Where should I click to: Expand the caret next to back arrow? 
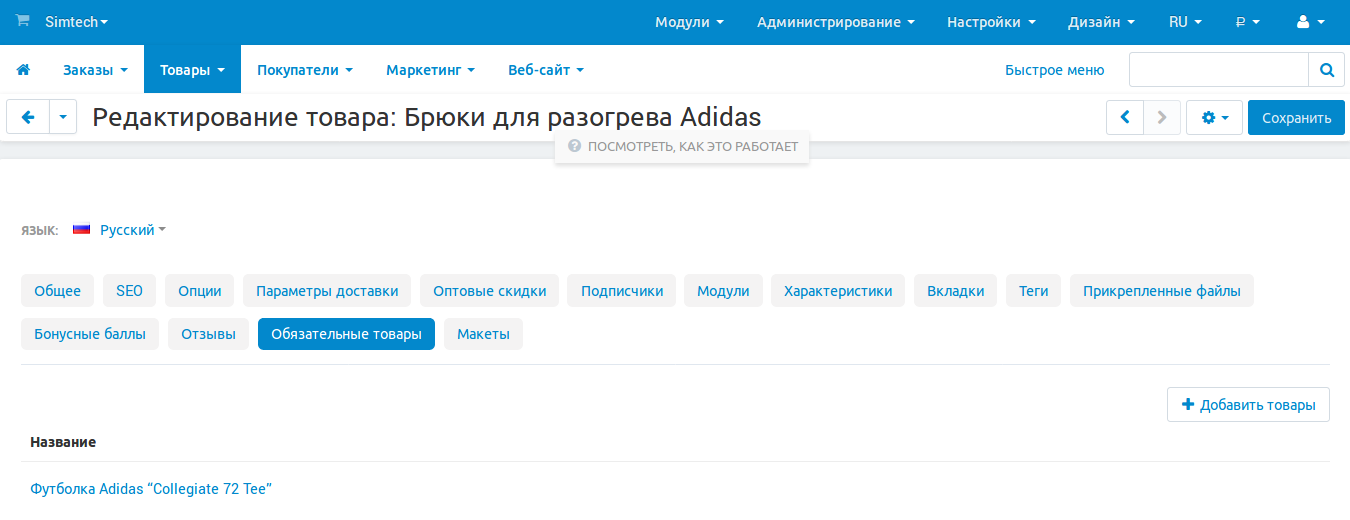(x=62, y=117)
